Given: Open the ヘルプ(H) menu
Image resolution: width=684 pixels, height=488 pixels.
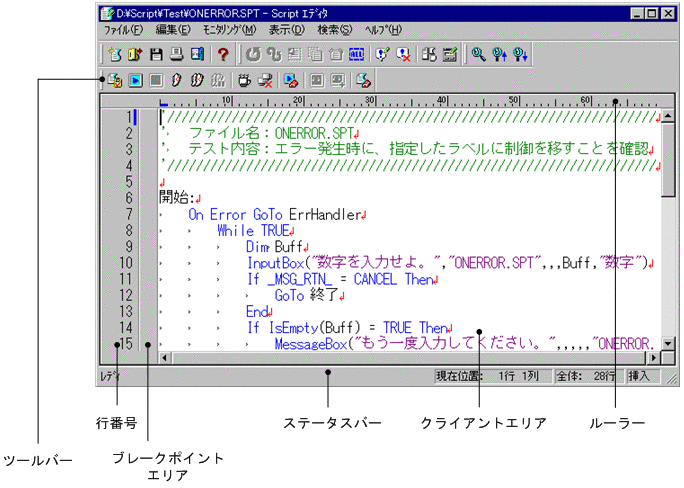Looking at the screenshot, I should coord(383,30).
